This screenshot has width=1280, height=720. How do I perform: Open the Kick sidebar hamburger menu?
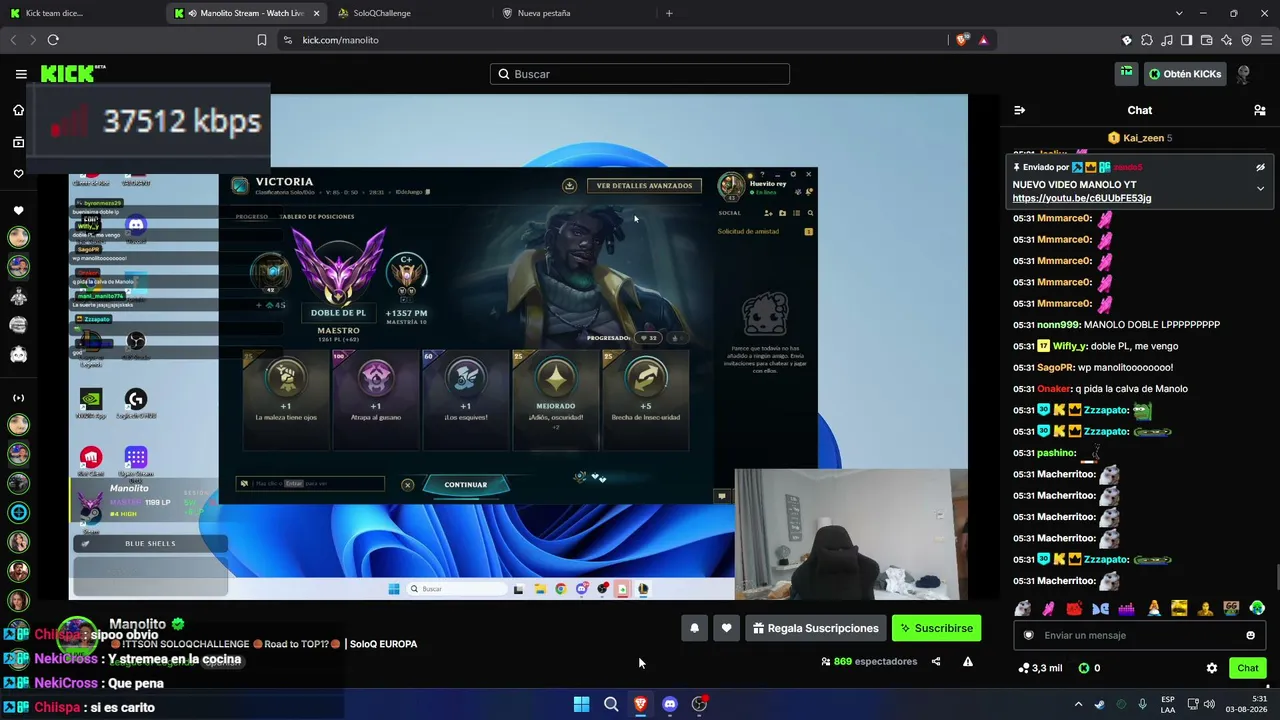[21, 74]
